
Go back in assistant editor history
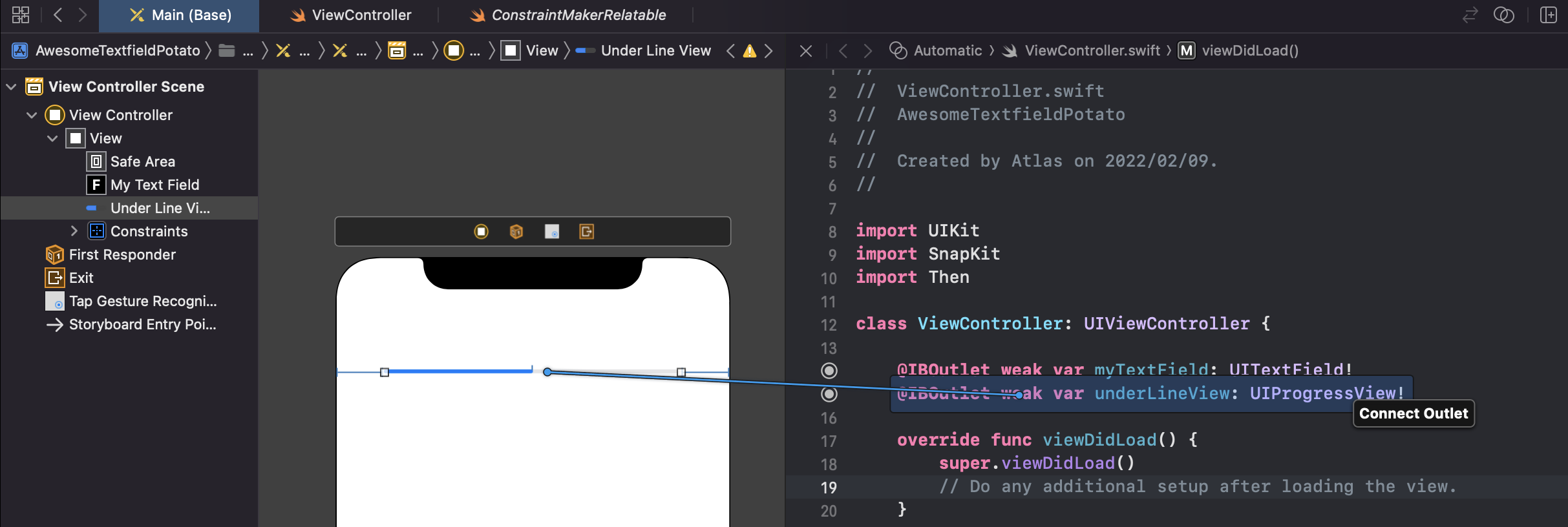tap(843, 50)
